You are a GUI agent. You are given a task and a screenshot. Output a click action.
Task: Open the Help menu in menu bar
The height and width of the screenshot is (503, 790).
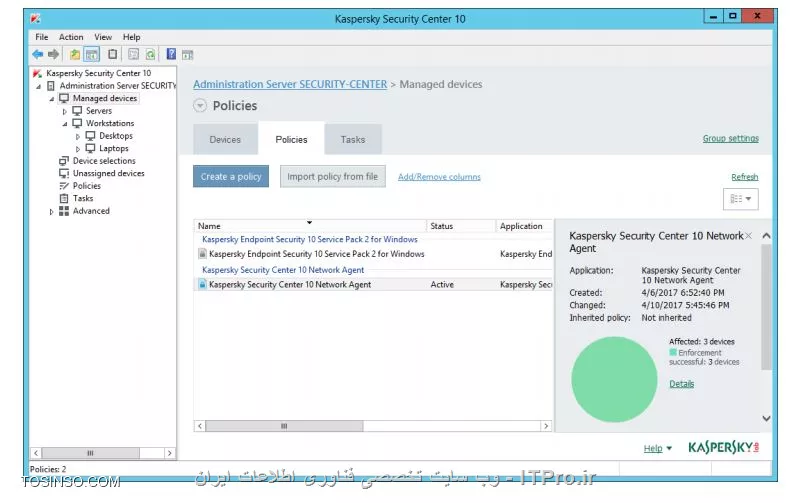pos(131,37)
